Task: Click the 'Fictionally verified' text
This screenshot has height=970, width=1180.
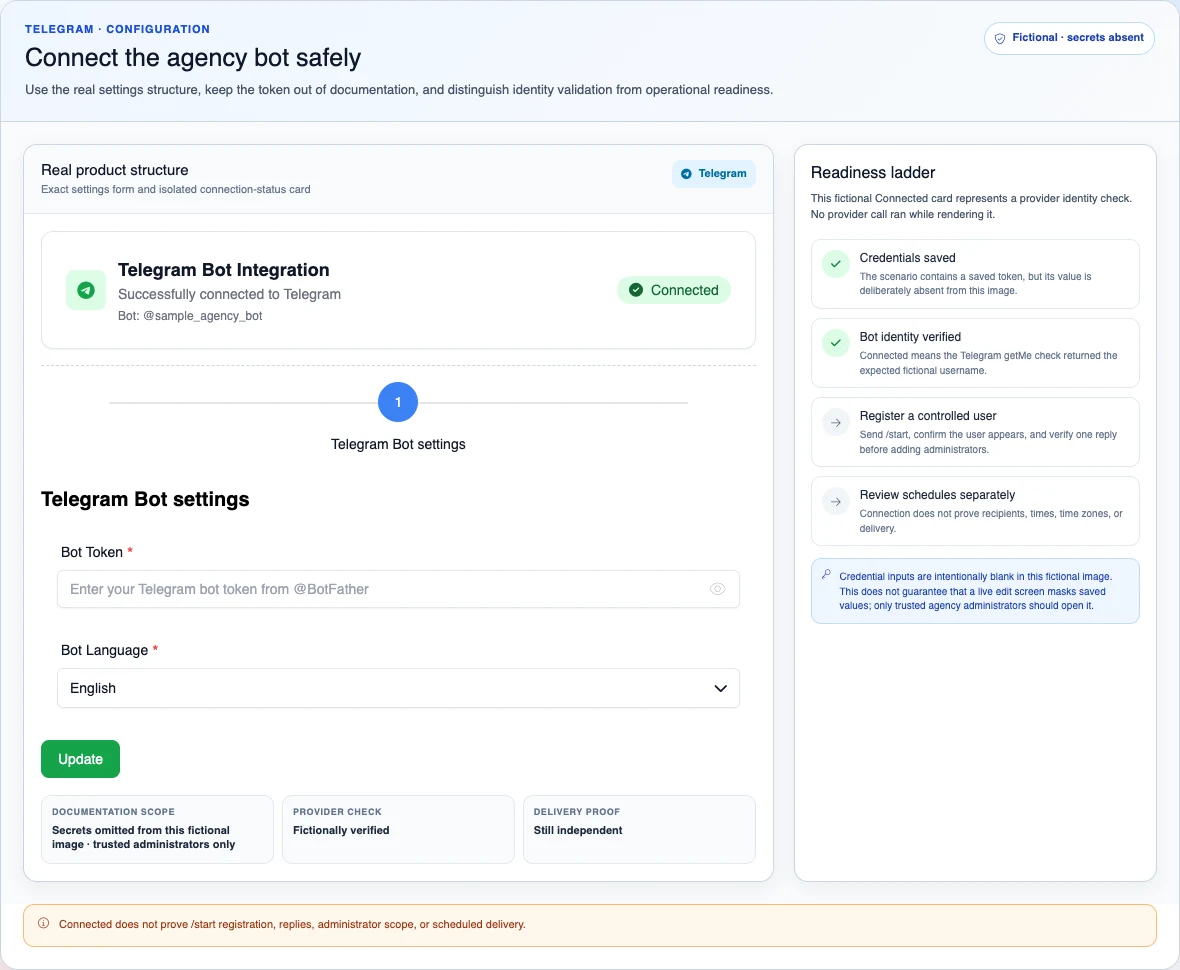Action: 341,830
